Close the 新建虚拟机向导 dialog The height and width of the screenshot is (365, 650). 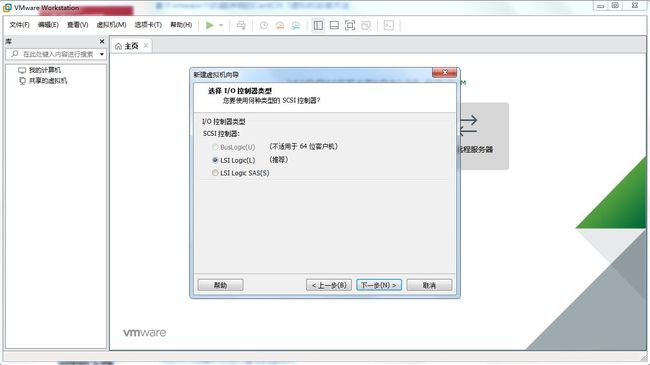point(444,73)
